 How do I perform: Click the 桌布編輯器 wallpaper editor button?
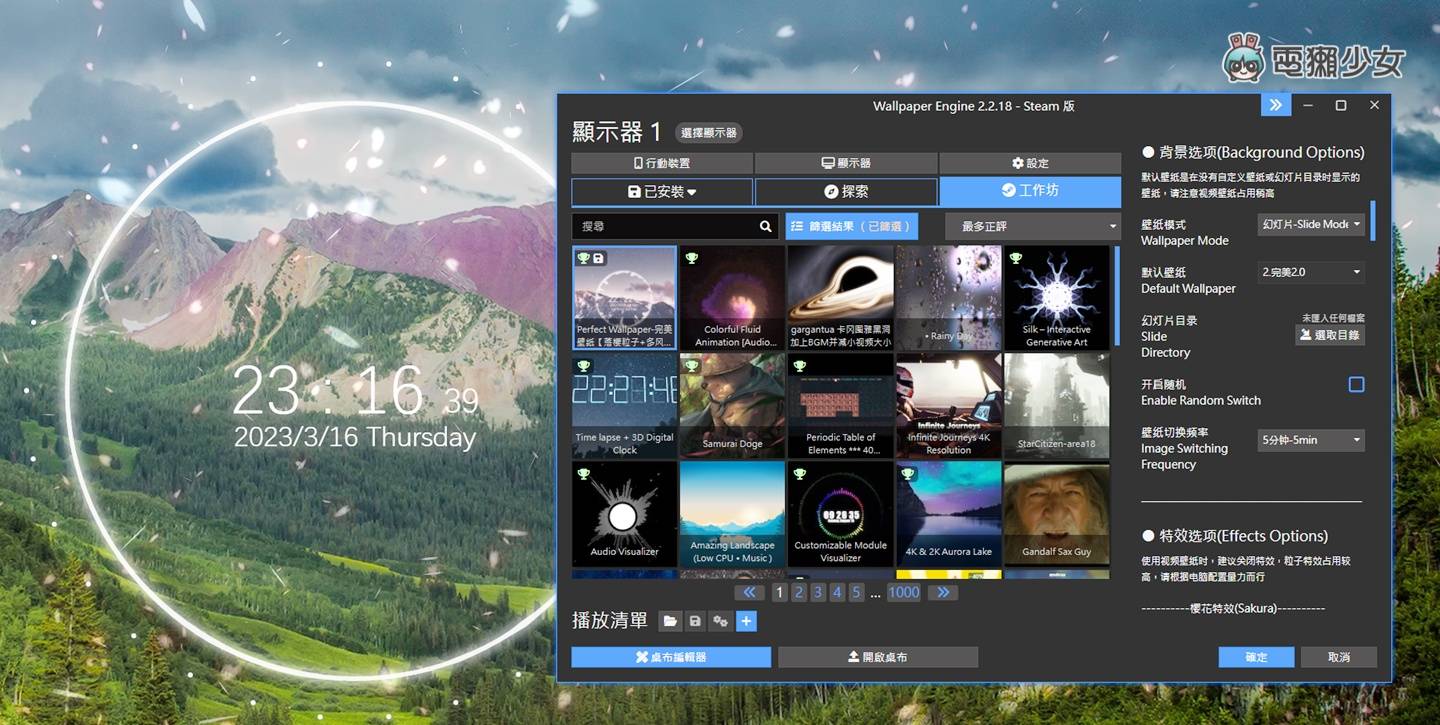[671, 657]
